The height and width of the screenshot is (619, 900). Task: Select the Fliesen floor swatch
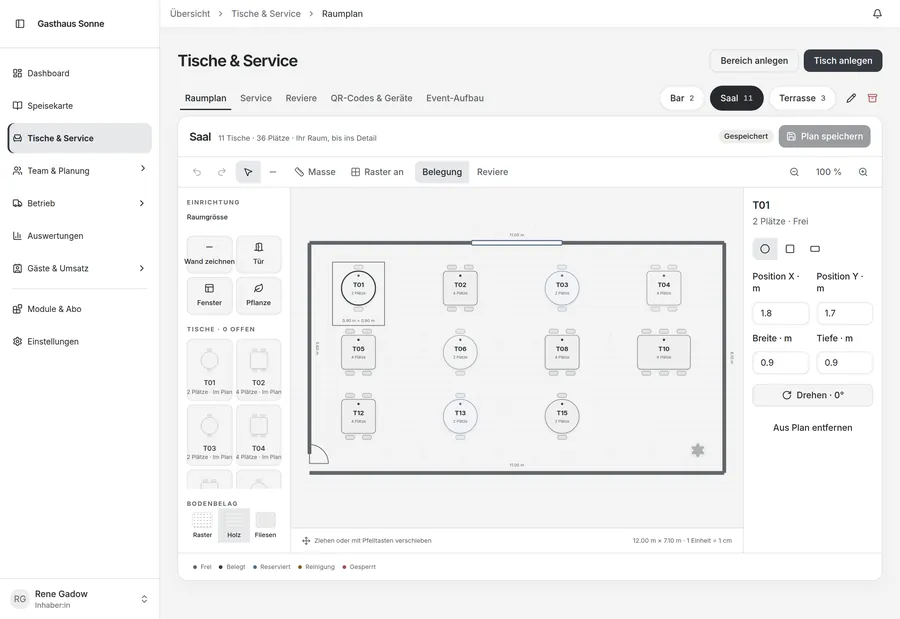point(265,525)
